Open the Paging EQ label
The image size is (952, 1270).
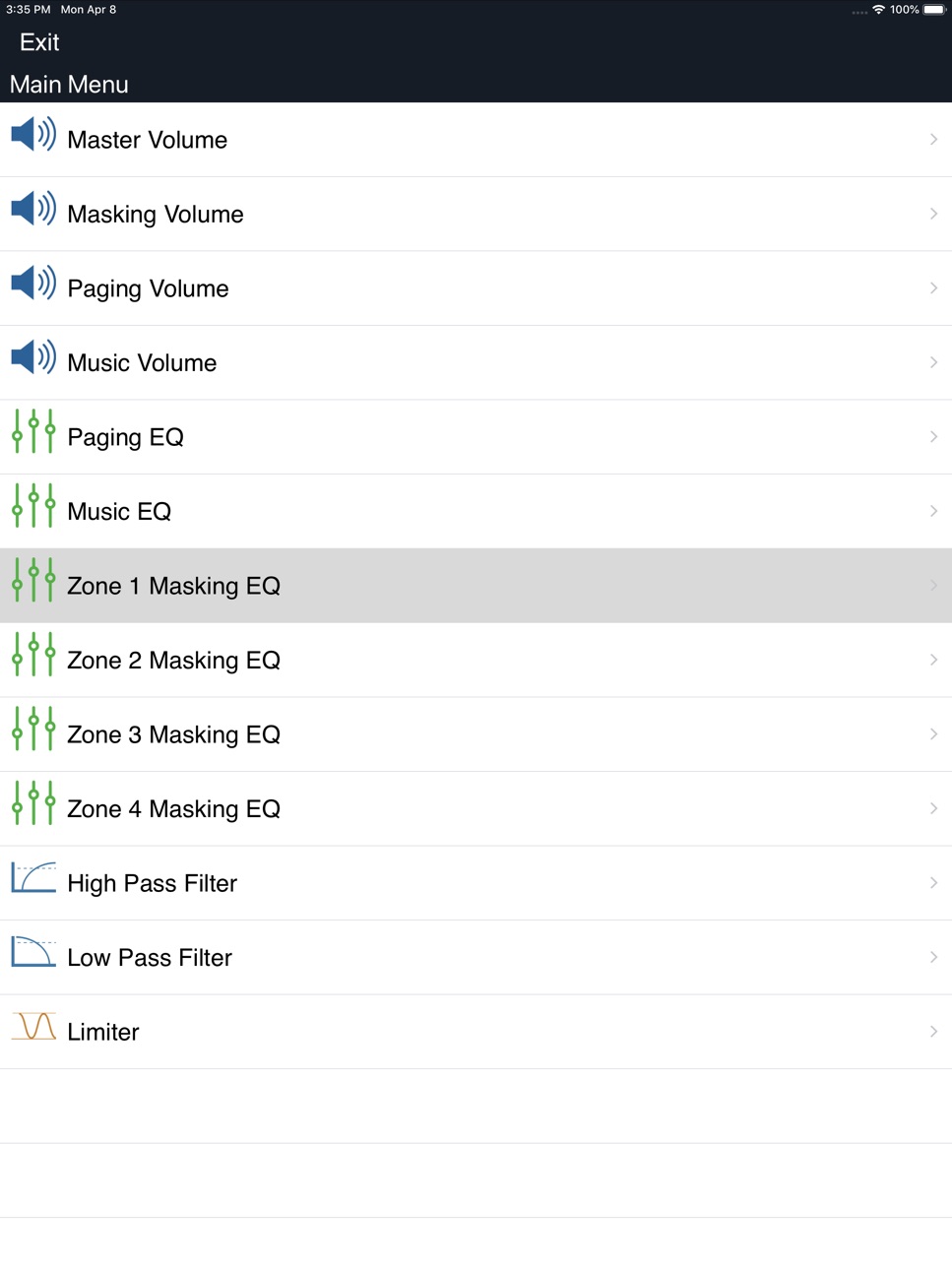click(x=125, y=438)
